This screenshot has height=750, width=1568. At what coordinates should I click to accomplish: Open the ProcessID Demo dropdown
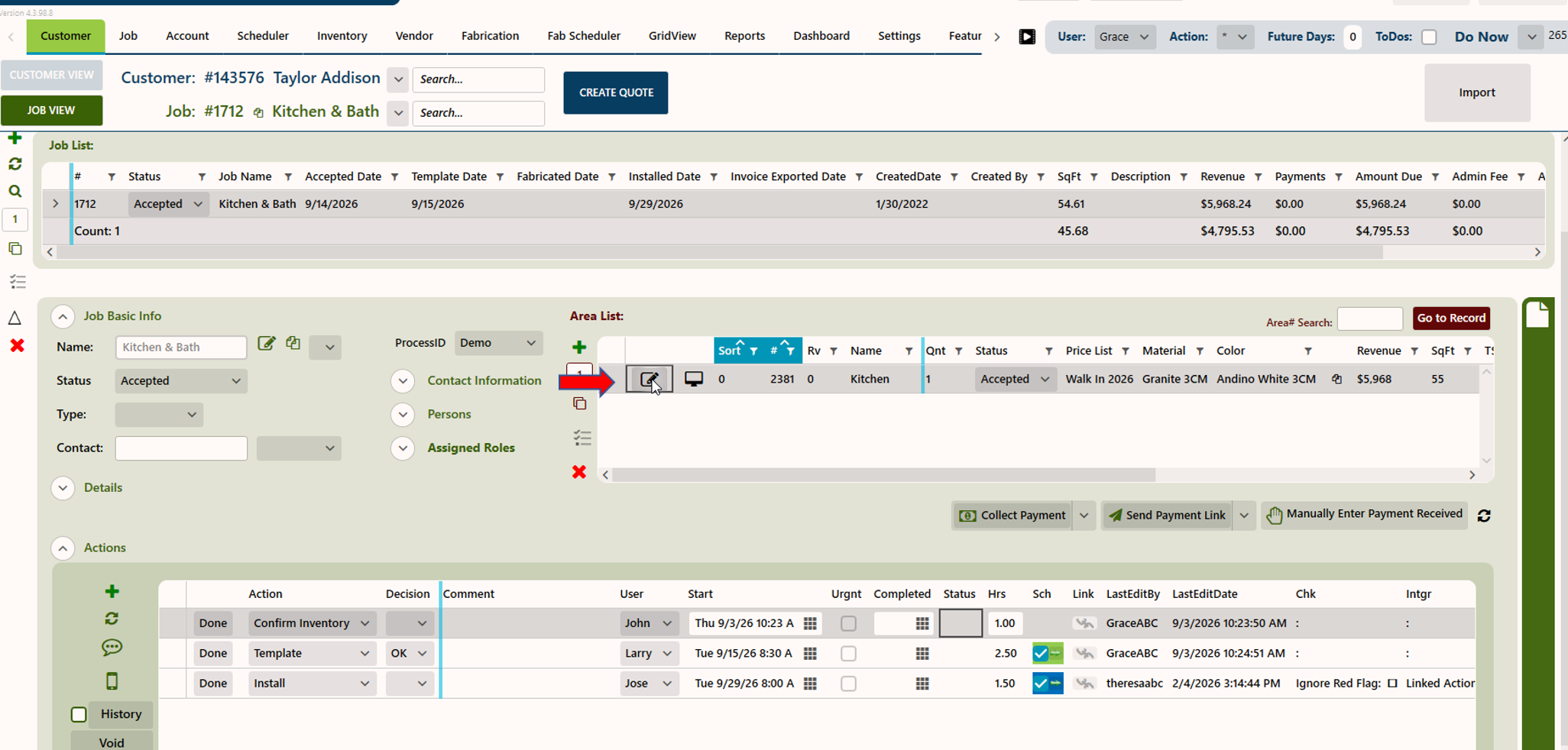(x=498, y=343)
